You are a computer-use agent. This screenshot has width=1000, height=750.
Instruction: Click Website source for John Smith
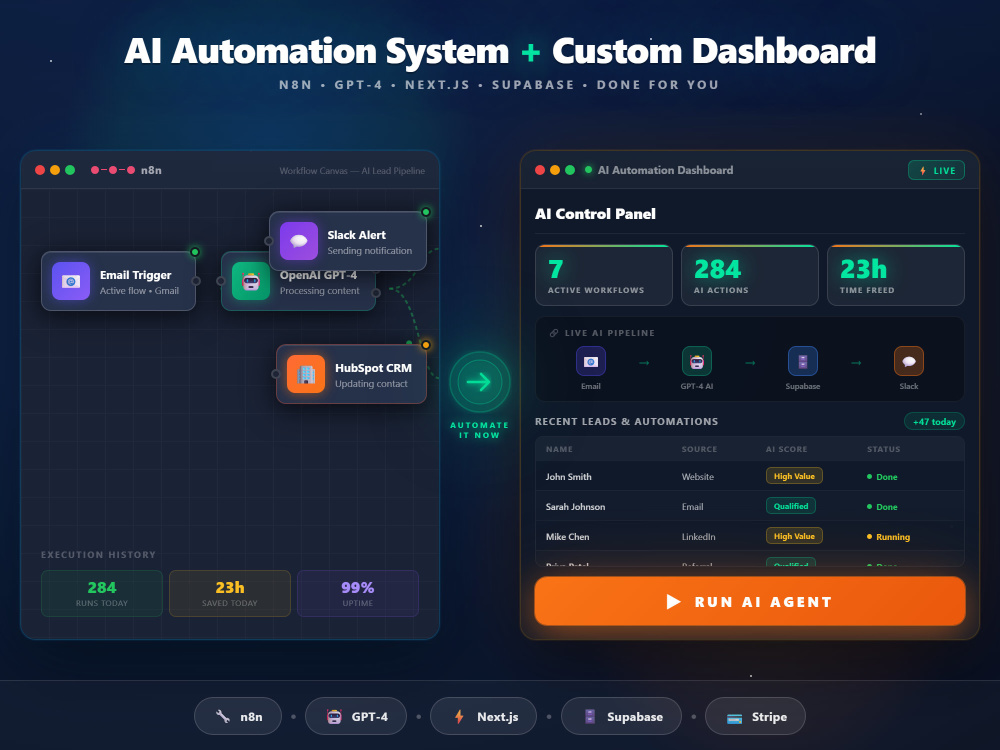pos(698,476)
